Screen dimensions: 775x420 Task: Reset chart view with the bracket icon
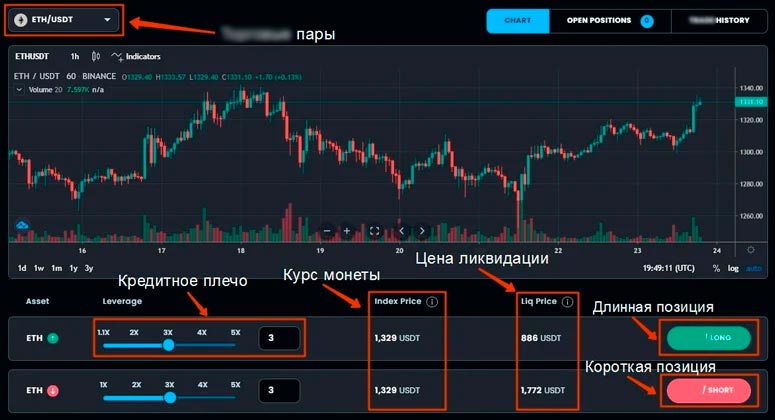[374, 231]
